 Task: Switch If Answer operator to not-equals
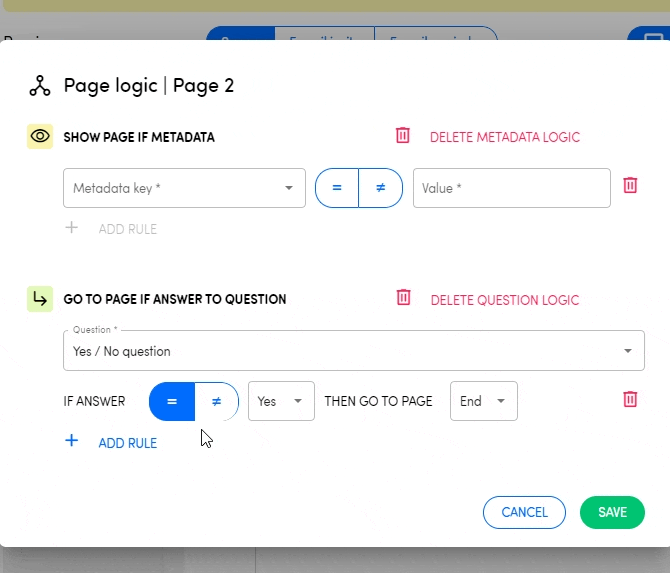coord(216,401)
